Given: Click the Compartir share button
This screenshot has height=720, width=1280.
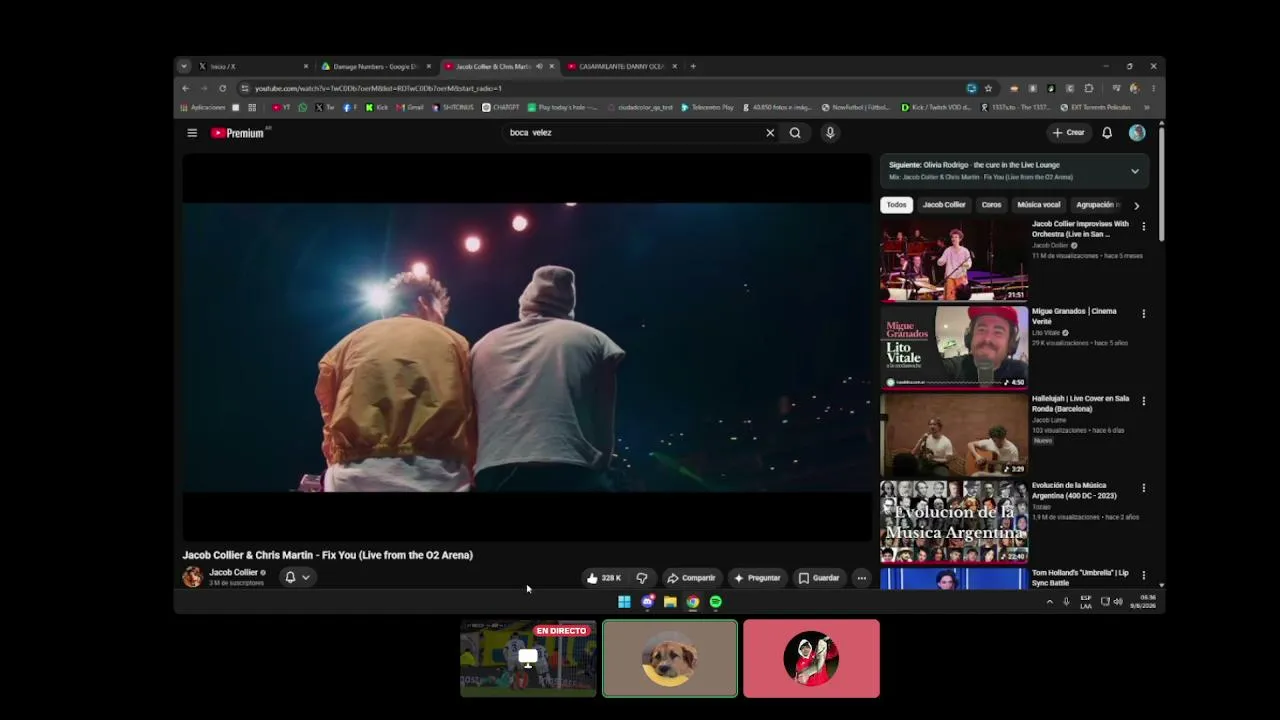Looking at the screenshot, I should click(x=691, y=578).
